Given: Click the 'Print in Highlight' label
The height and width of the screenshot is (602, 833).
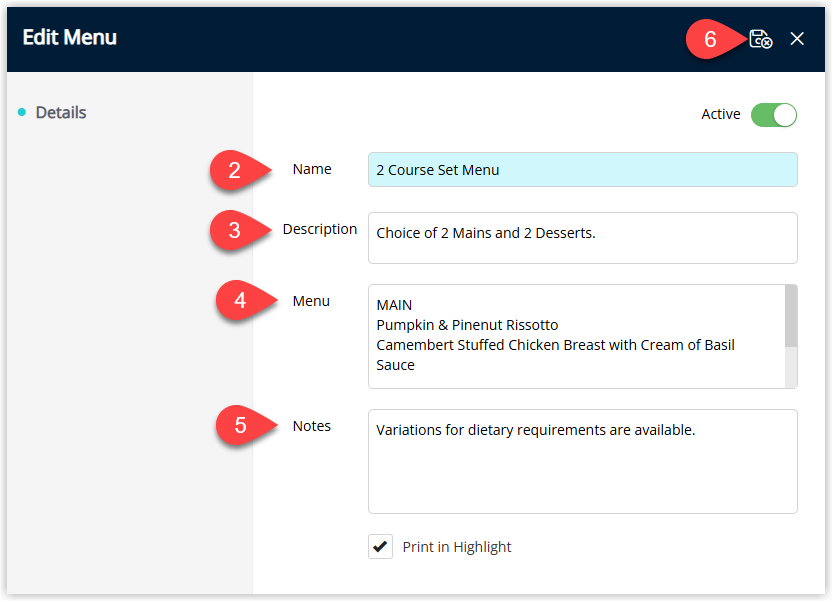Looking at the screenshot, I should click(456, 547).
